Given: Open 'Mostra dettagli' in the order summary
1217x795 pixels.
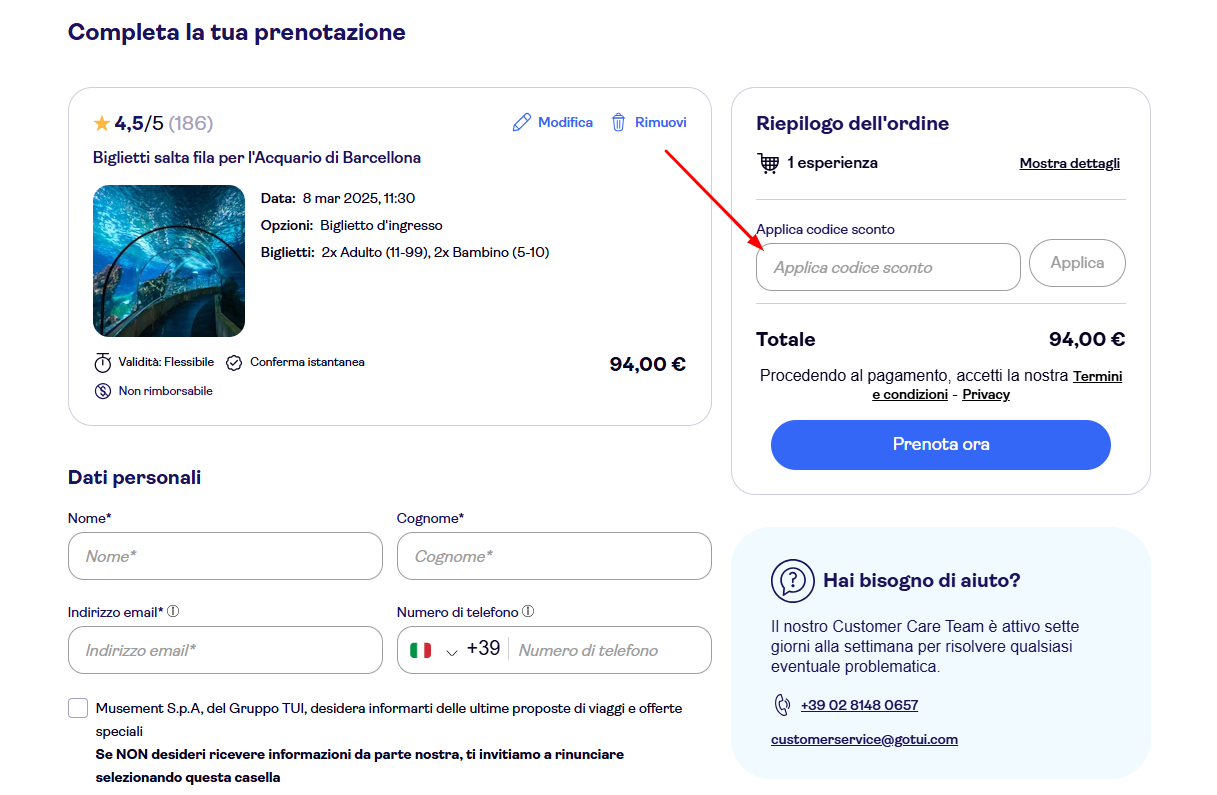Looking at the screenshot, I should point(1069,163).
